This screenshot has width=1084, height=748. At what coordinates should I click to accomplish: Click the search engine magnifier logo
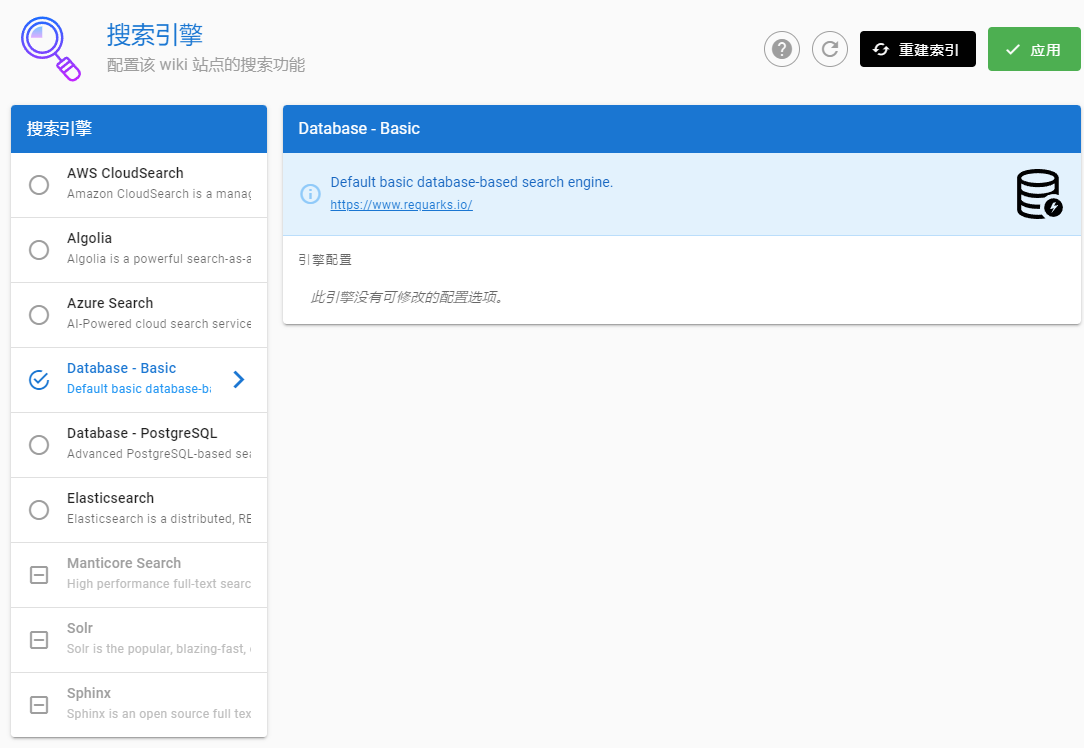click(50, 49)
